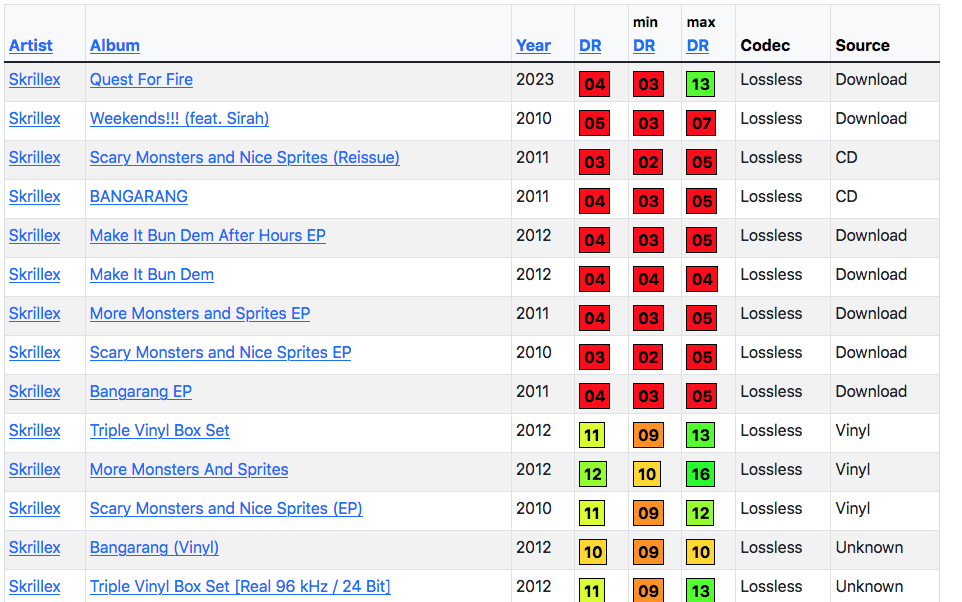The width and height of the screenshot is (962, 602).
Task: Sort table by Year column header
Action: click(x=533, y=45)
